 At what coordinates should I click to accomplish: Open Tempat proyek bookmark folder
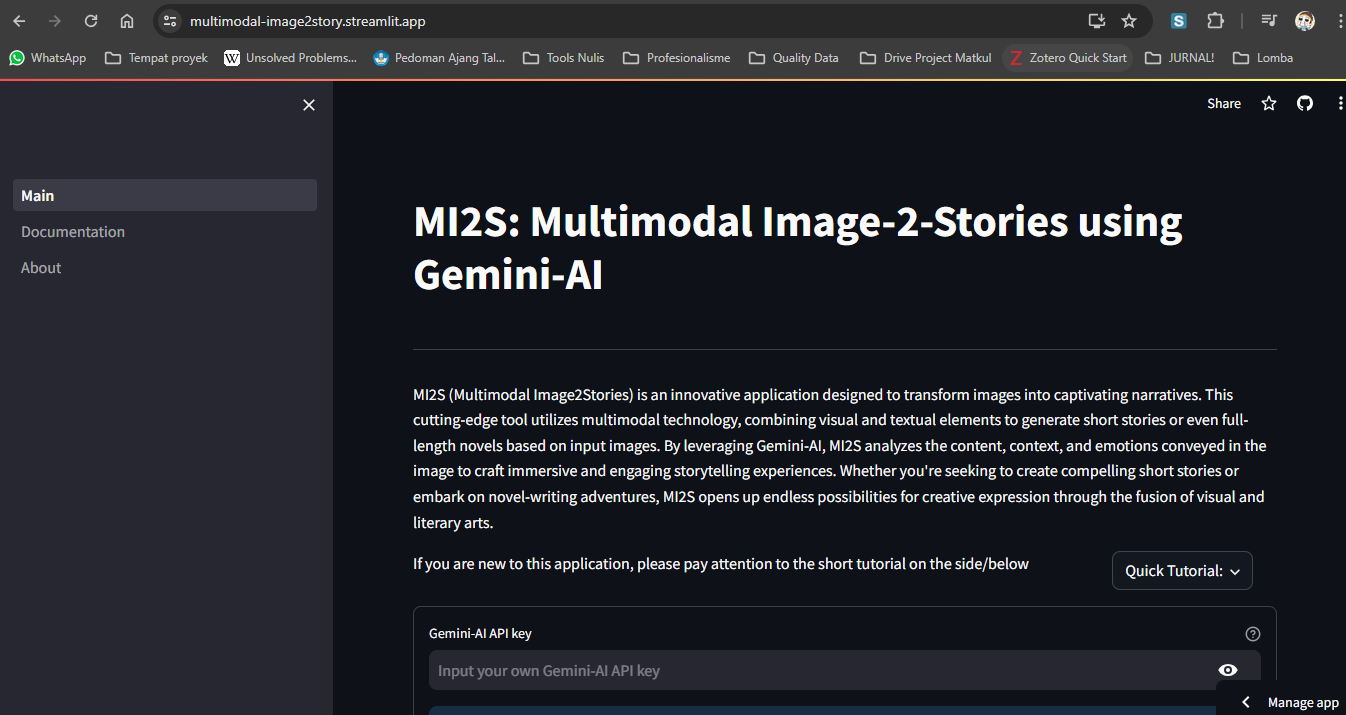click(156, 58)
